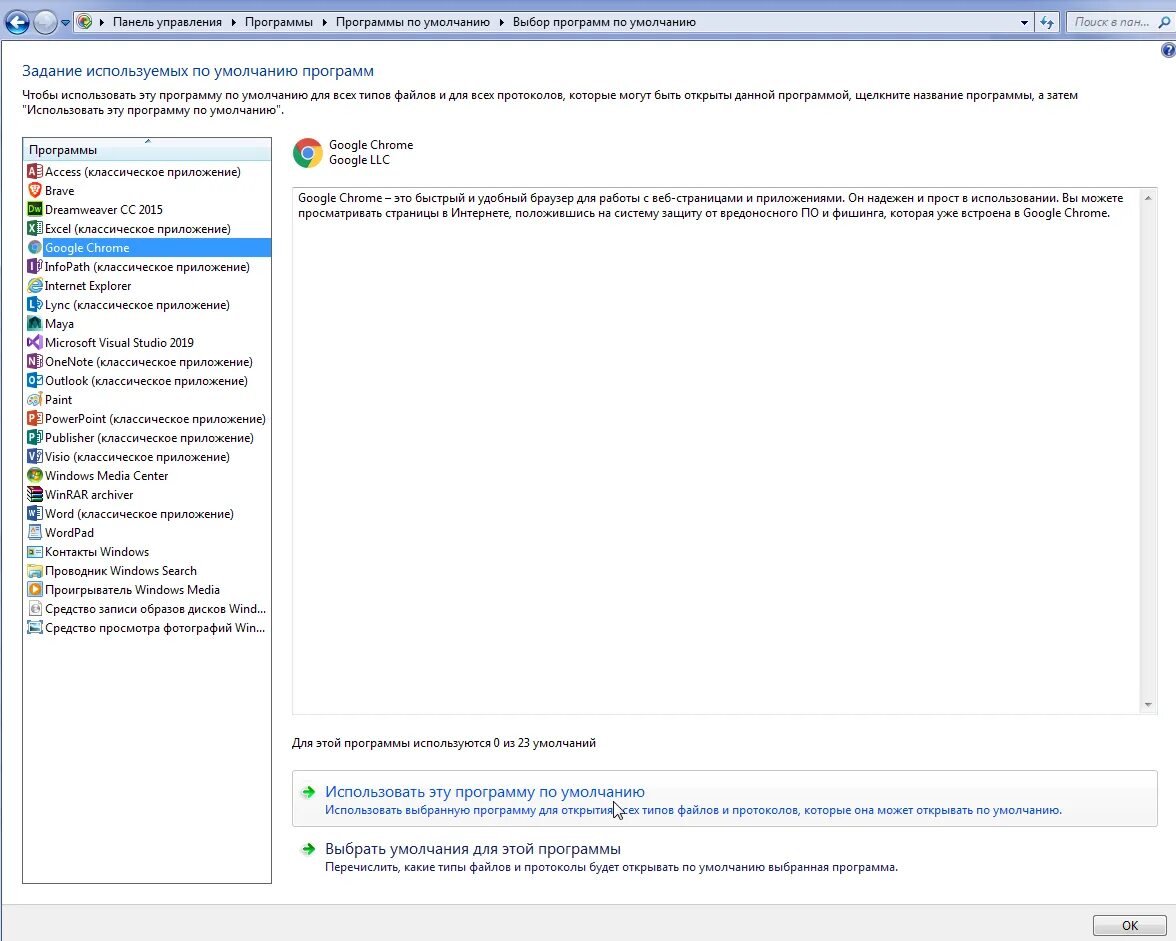Screen dimensions: 1176x941
Task: Go to Панель управления breadcrumb
Action: tap(167, 22)
